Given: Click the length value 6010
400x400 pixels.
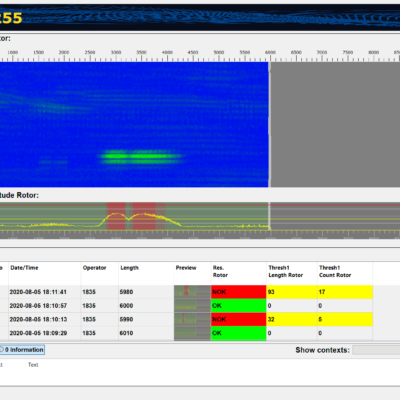Looking at the screenshot, I should point(126,333).
